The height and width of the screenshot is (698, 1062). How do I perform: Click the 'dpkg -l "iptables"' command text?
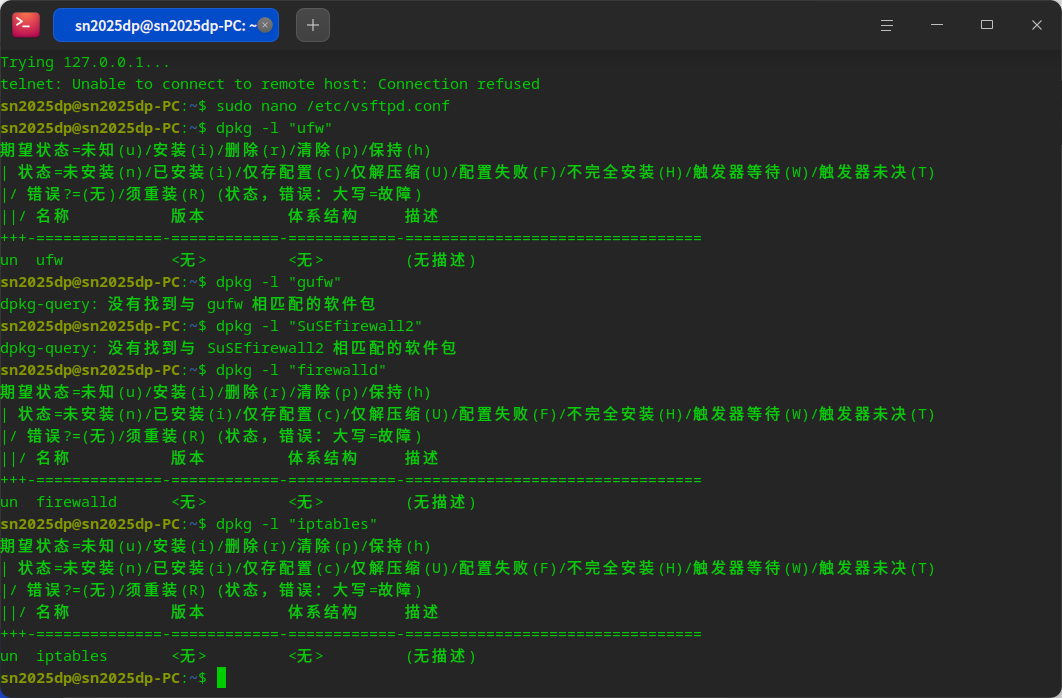297,524
